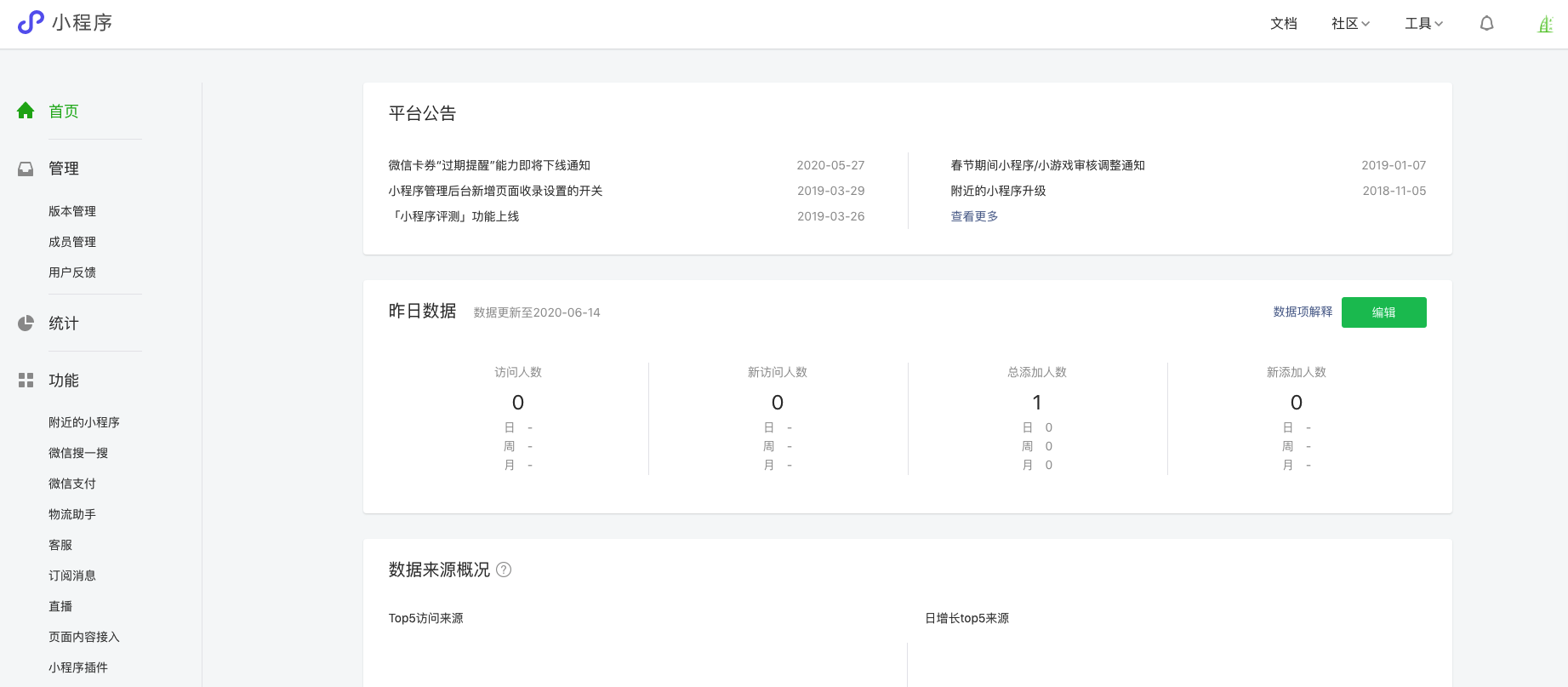Open the 数据项解释 link

tap(1303, 312)
